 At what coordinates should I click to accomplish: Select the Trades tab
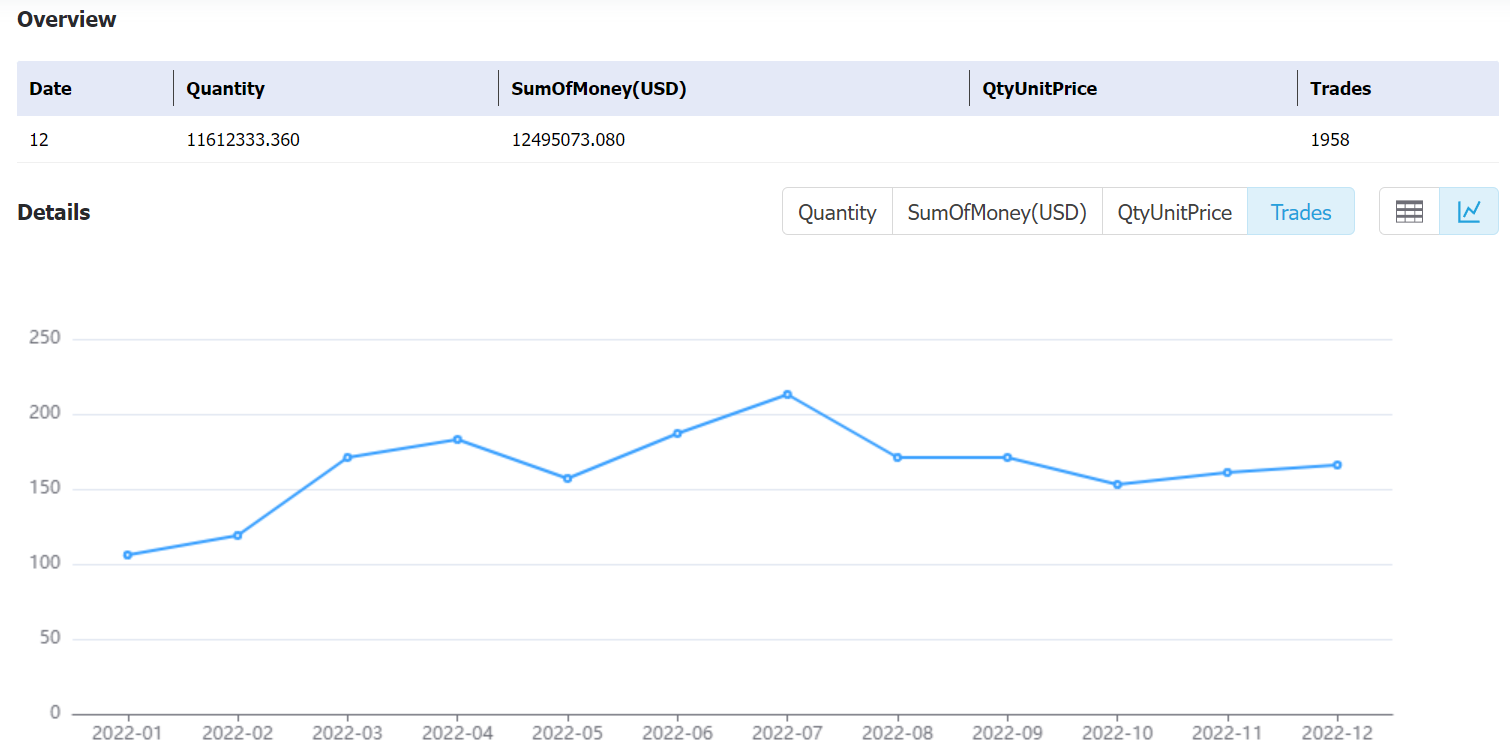1301,212
